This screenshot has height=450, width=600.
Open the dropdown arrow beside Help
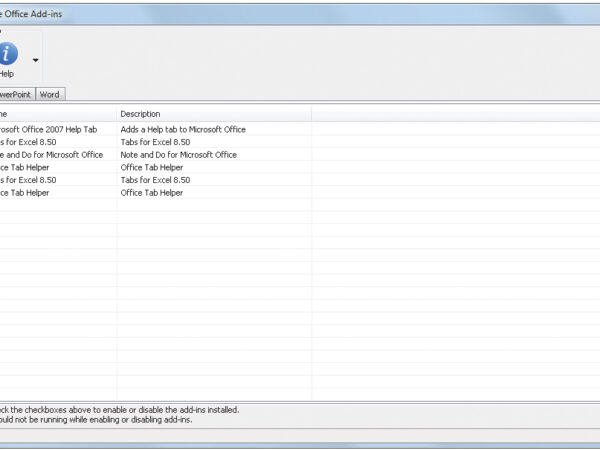[x=36, y=60]
